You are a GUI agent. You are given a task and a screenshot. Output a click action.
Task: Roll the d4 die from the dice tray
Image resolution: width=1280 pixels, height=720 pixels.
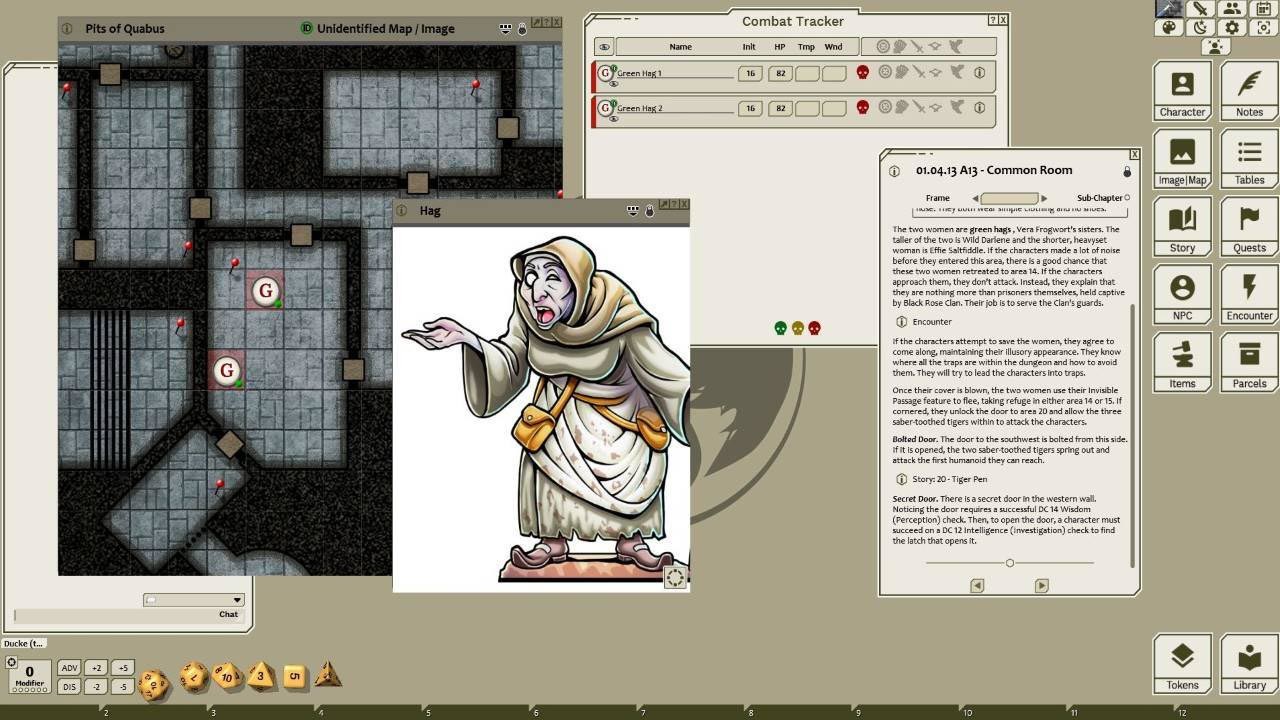coord(327,677)
